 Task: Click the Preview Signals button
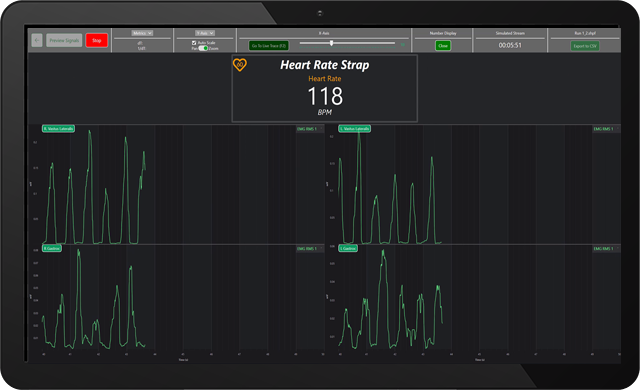pos(64,40)
